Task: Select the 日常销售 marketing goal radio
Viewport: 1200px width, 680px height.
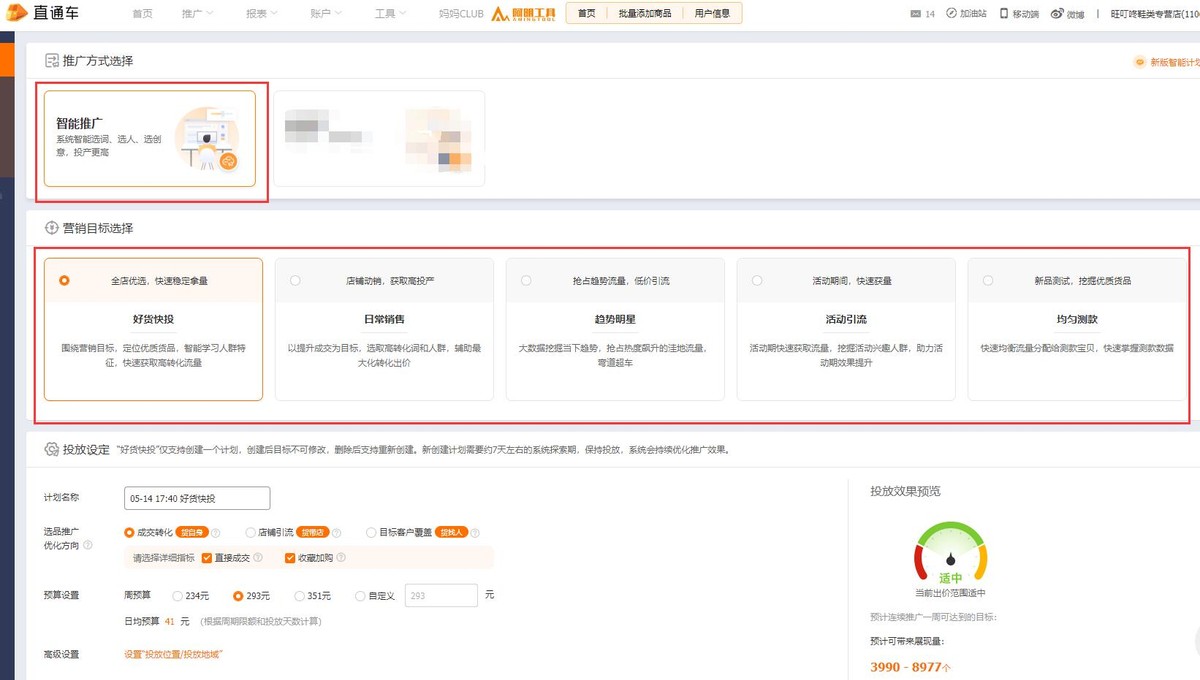Action: tap(294, 280)
